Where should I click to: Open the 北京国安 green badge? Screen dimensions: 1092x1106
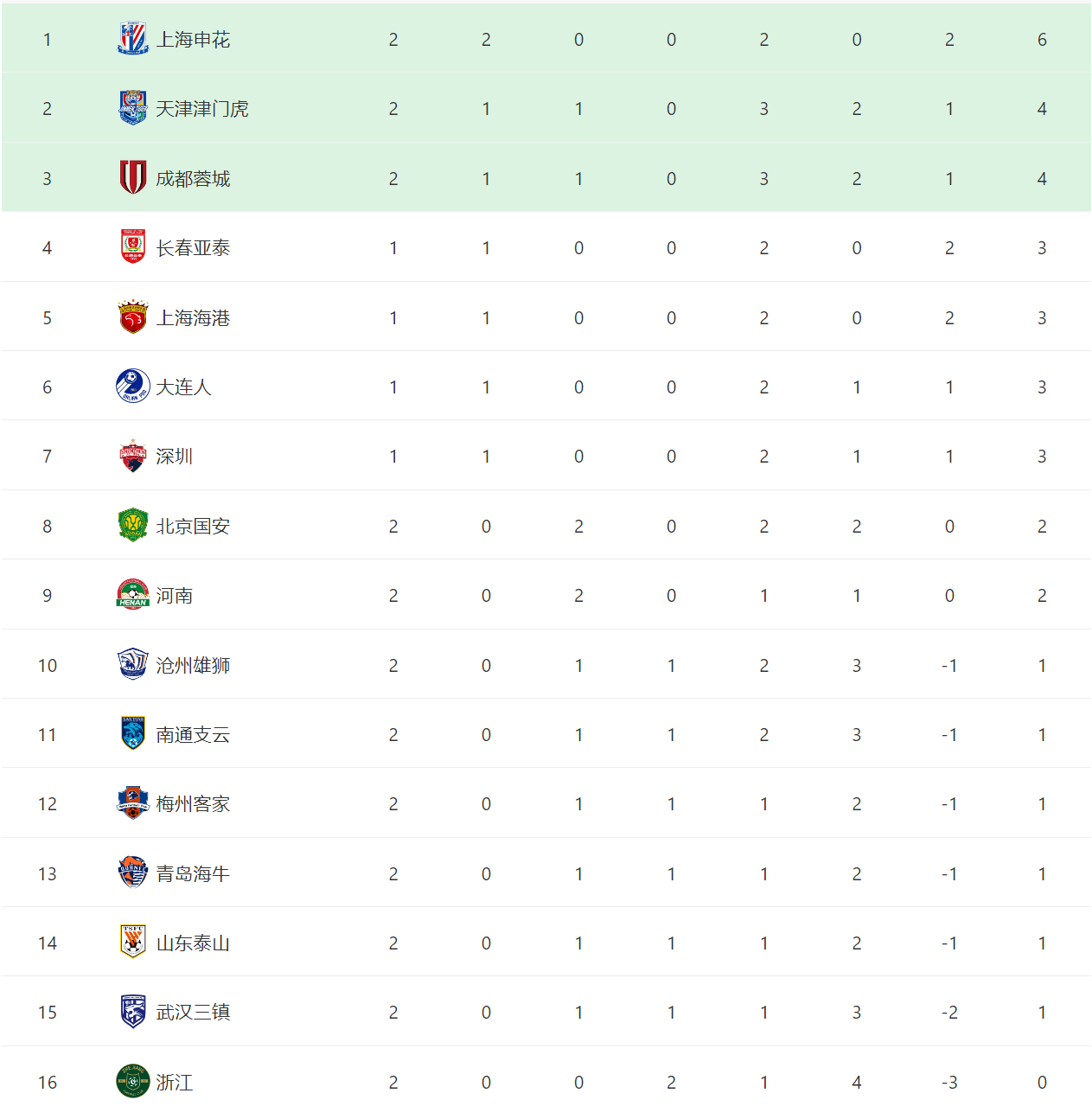(x=133, y=526)
